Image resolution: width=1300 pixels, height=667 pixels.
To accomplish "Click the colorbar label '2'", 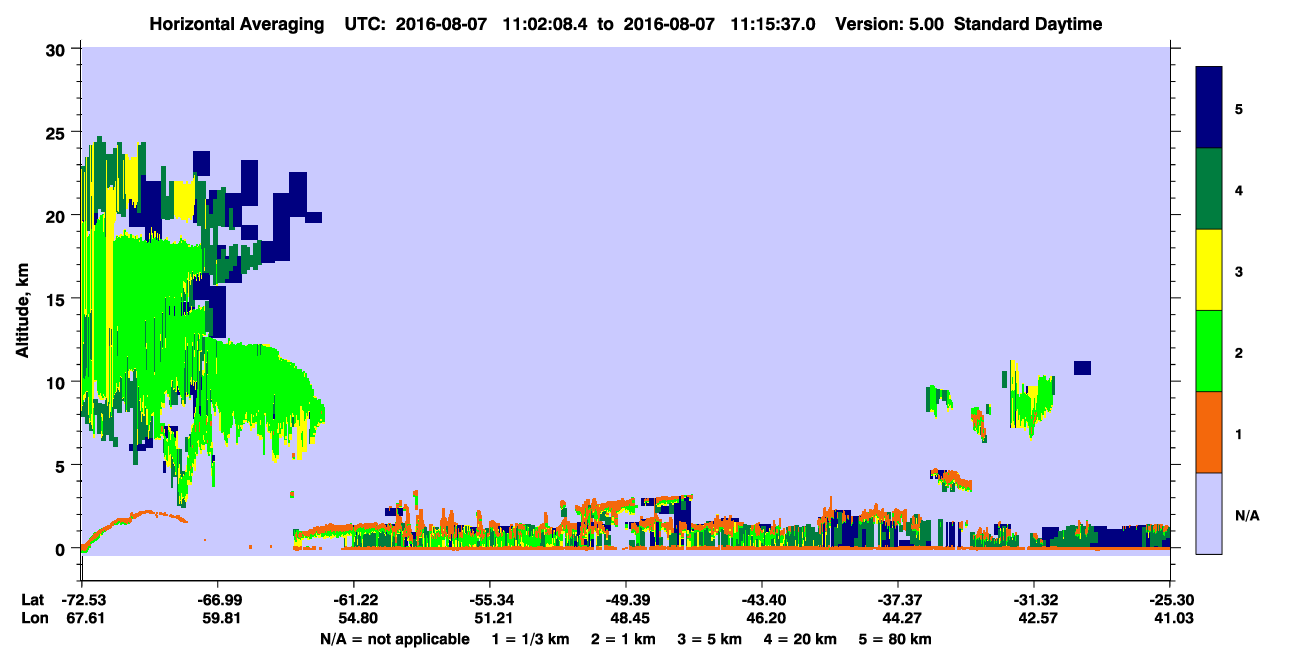I will point(1239,352).
